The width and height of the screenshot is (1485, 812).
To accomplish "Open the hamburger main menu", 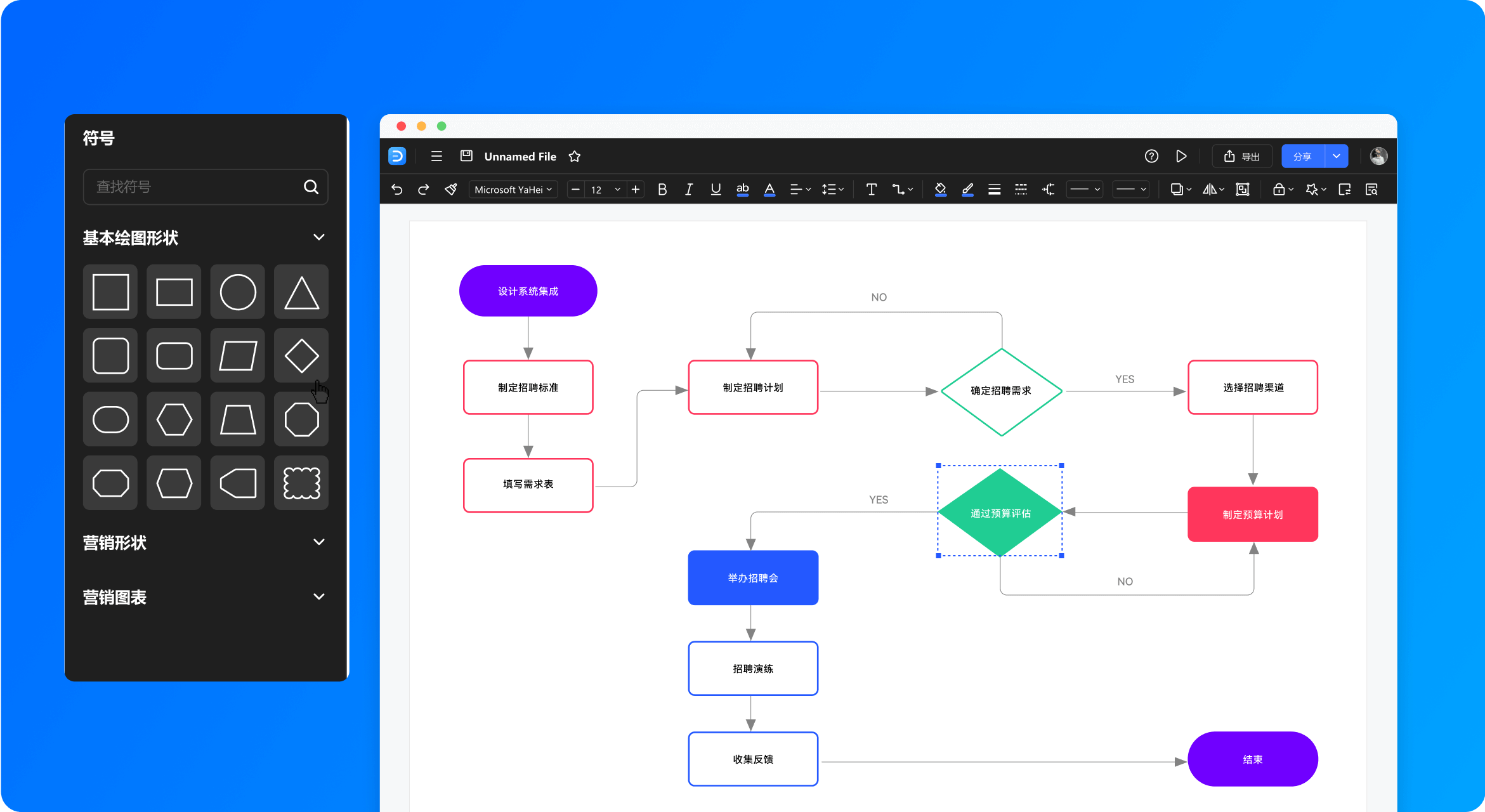I will 436,156.
